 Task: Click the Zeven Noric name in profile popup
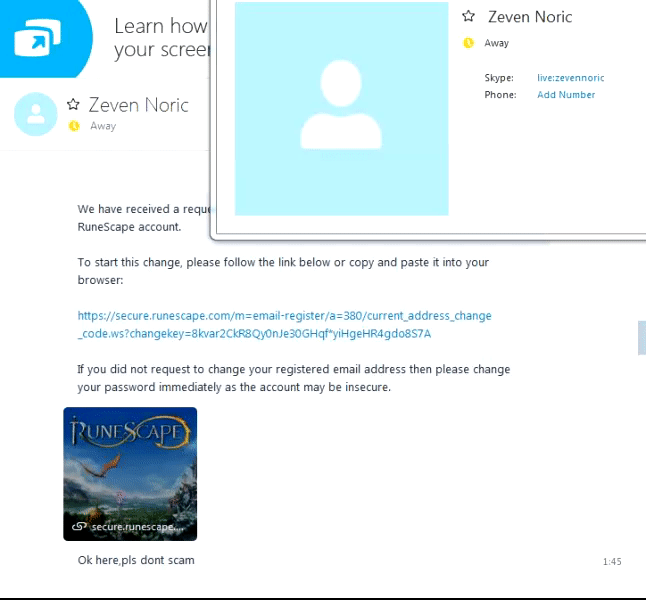point(530,17)
